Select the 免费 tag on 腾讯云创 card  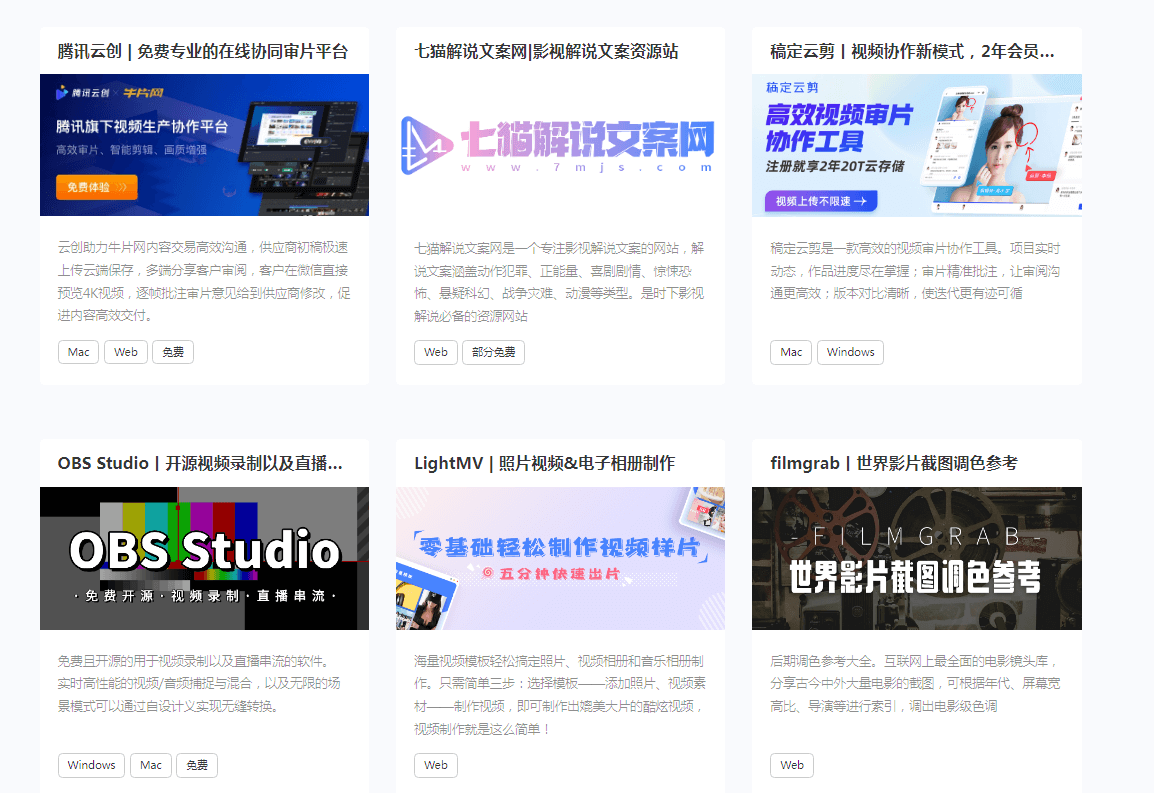(172, 352)
